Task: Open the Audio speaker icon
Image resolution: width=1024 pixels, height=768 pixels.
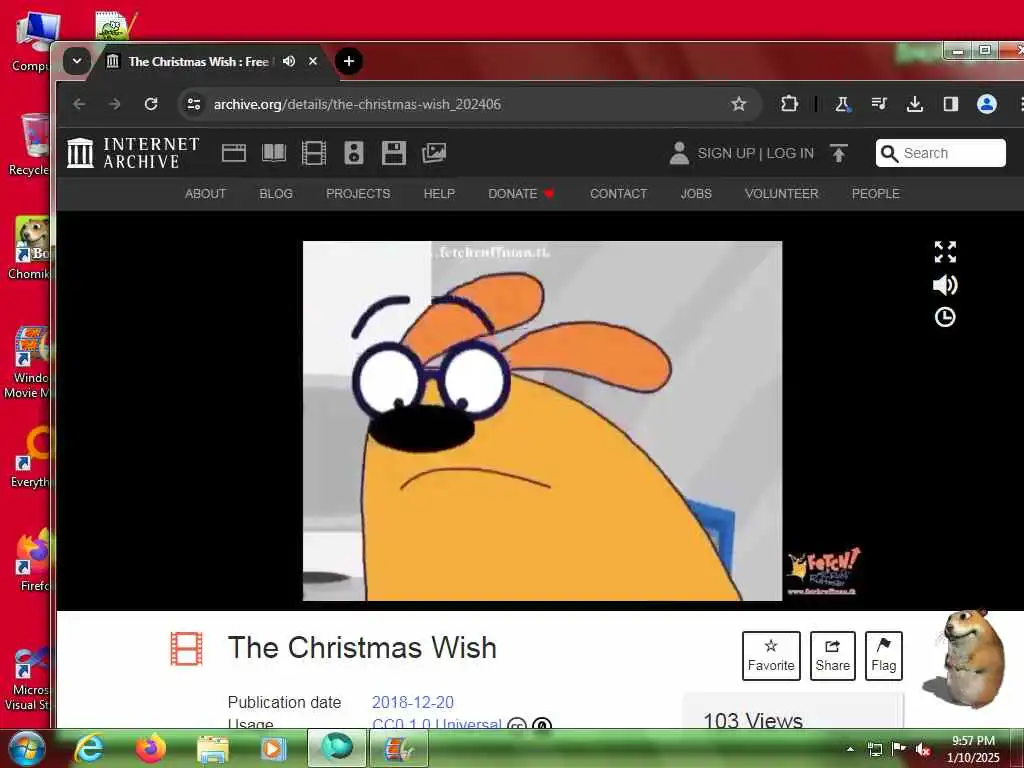Action: 354,153
